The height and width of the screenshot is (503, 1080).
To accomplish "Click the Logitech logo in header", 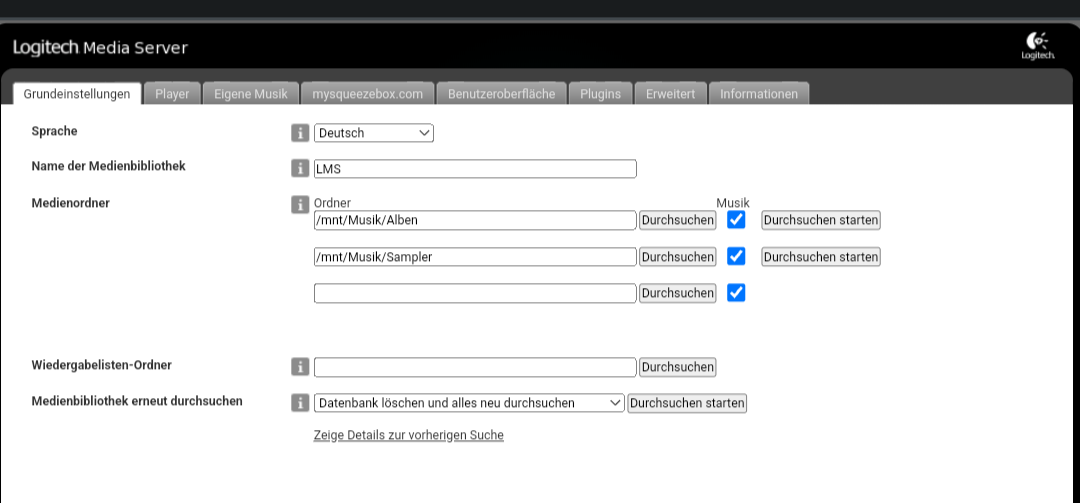I will coord(1037,47).
